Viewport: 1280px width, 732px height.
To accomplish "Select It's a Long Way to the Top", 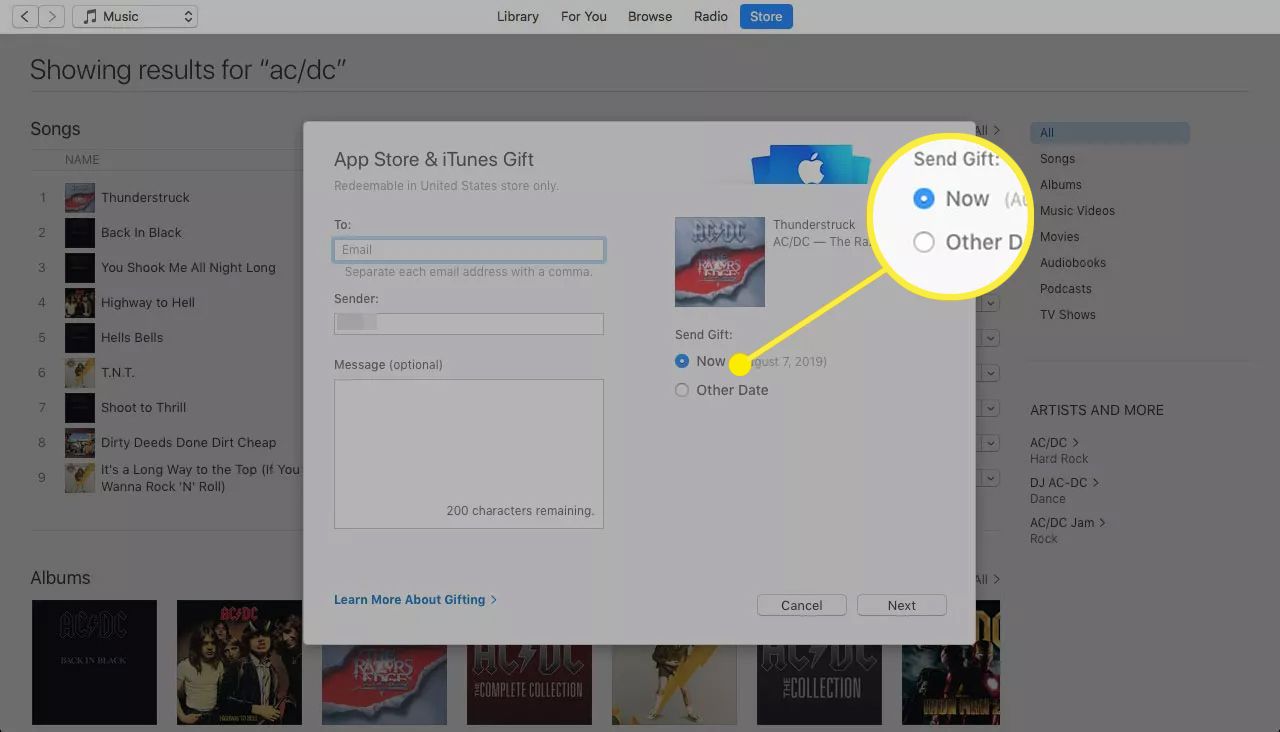I will [x=200, y=478].
